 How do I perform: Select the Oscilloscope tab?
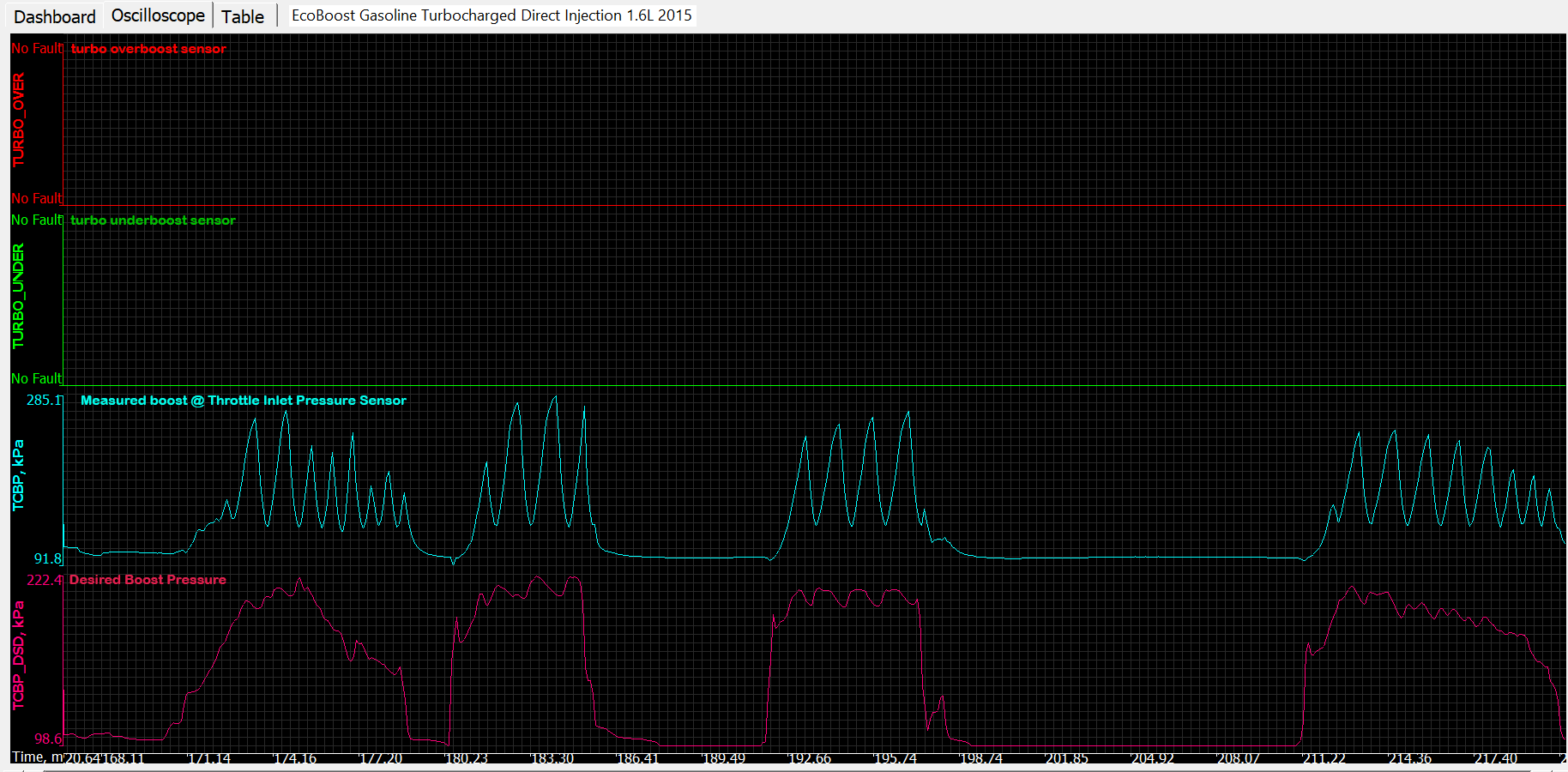click(158, 15)
